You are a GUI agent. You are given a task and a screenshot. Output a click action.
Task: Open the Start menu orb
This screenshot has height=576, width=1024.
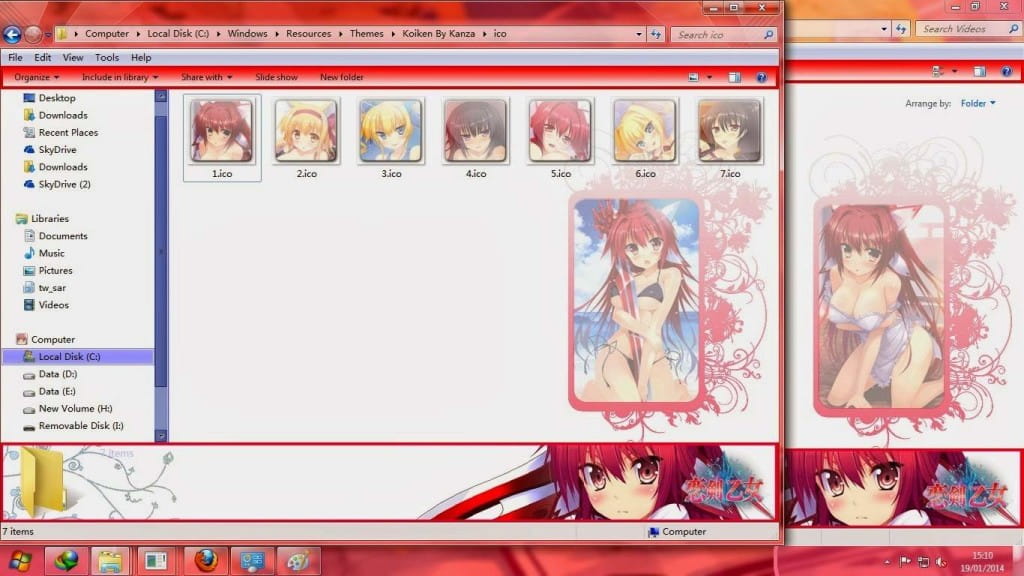[20, 561]
